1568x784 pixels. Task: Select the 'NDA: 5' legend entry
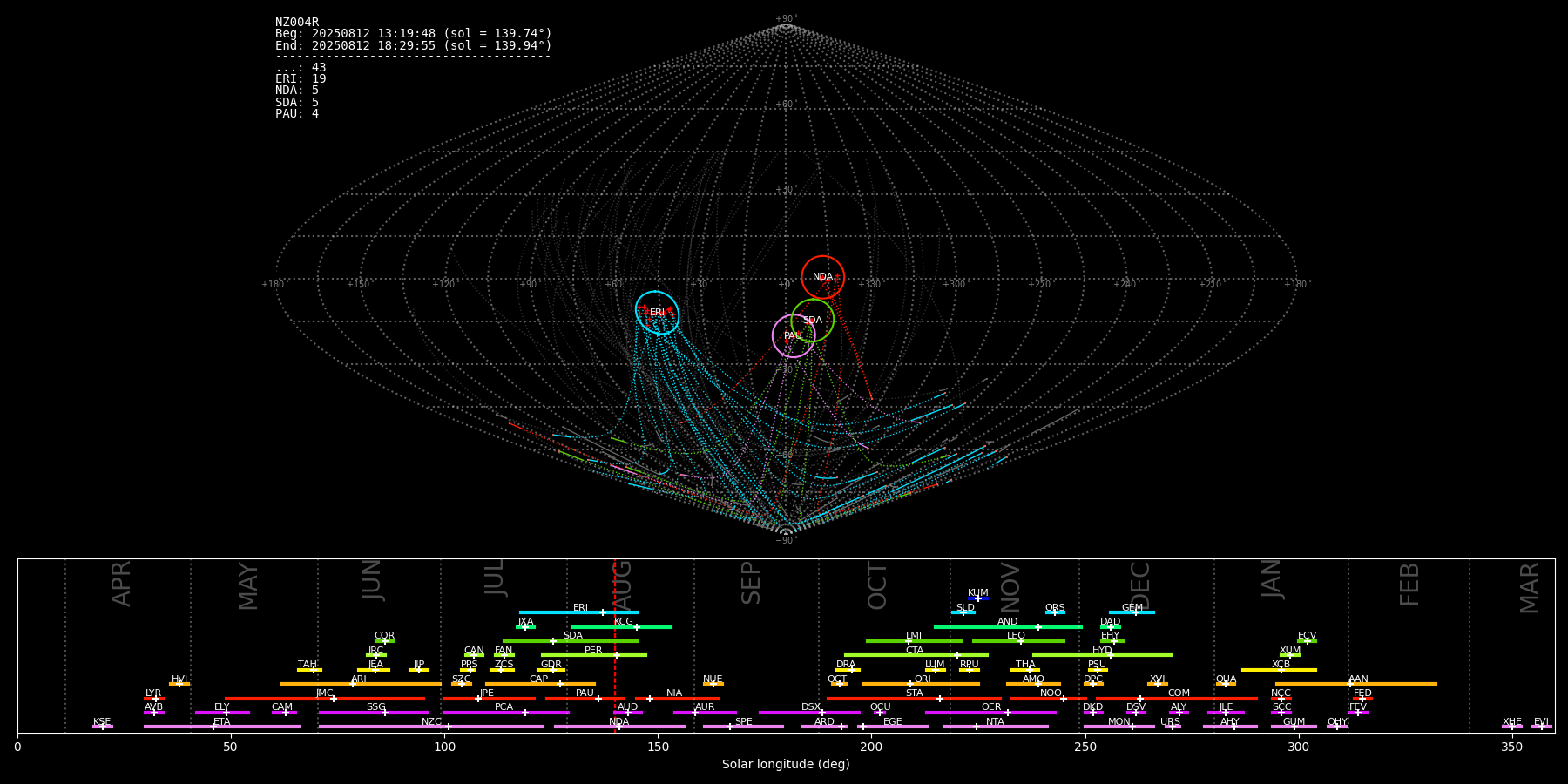coord(297,91)
